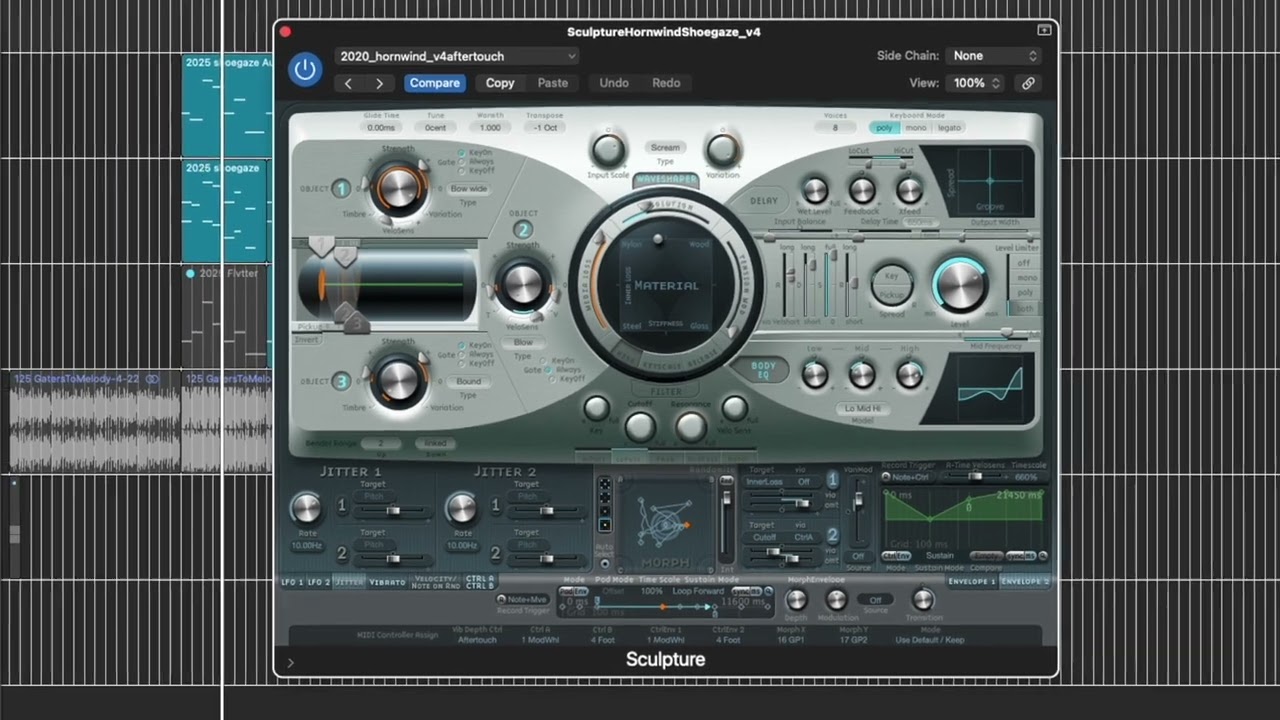This screenshot has height=720, width=1280.
Task: Open the View 100% dropdown
Action: pyautogui.click(x=977, y=83)
